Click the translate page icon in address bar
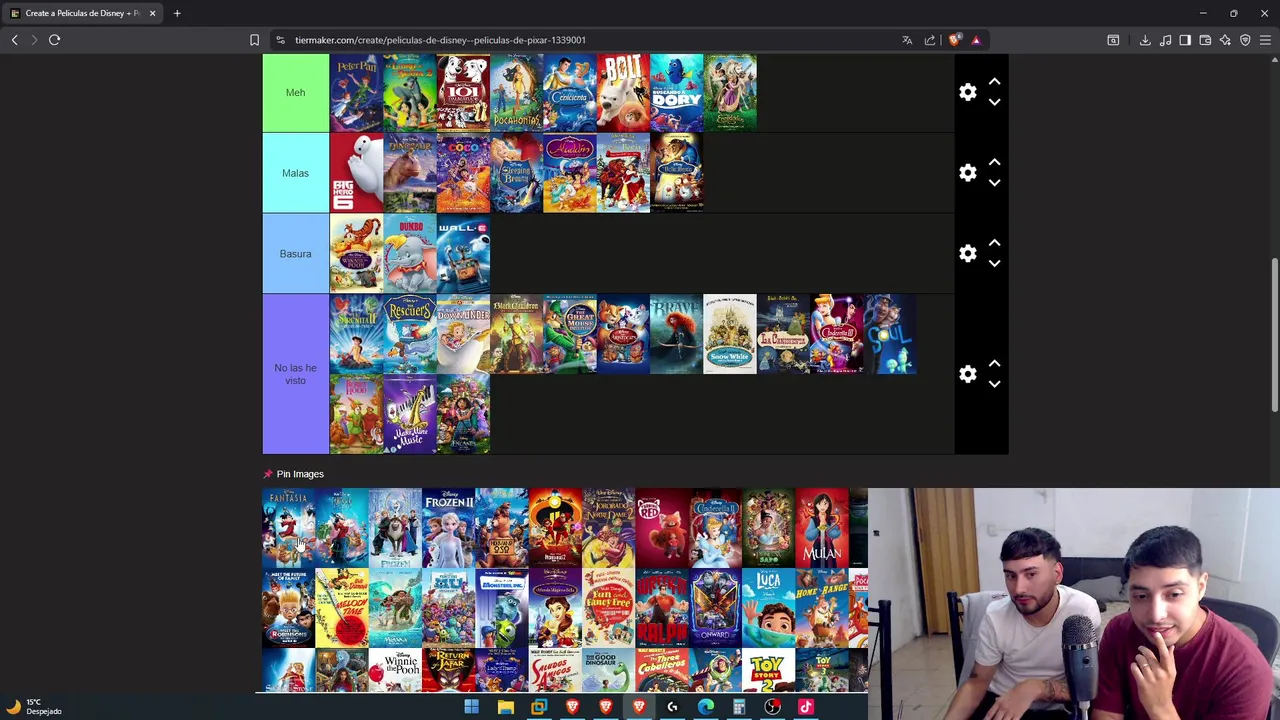Viewport: 1280px width, 720px height. click(907, 40)
